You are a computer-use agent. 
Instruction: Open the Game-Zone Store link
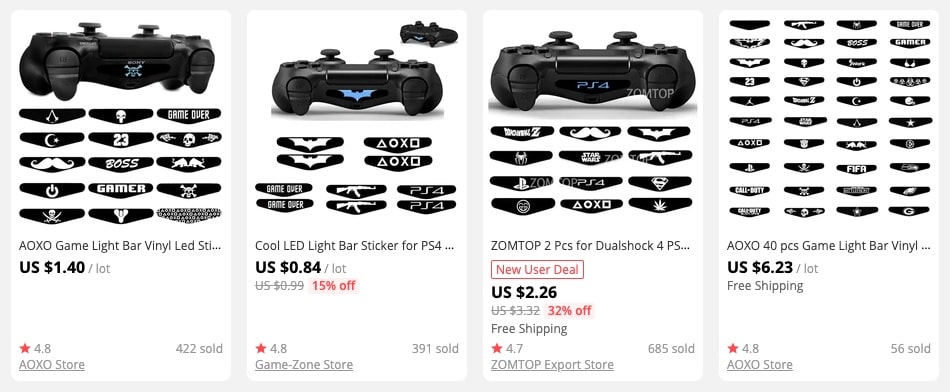(304, 365)
